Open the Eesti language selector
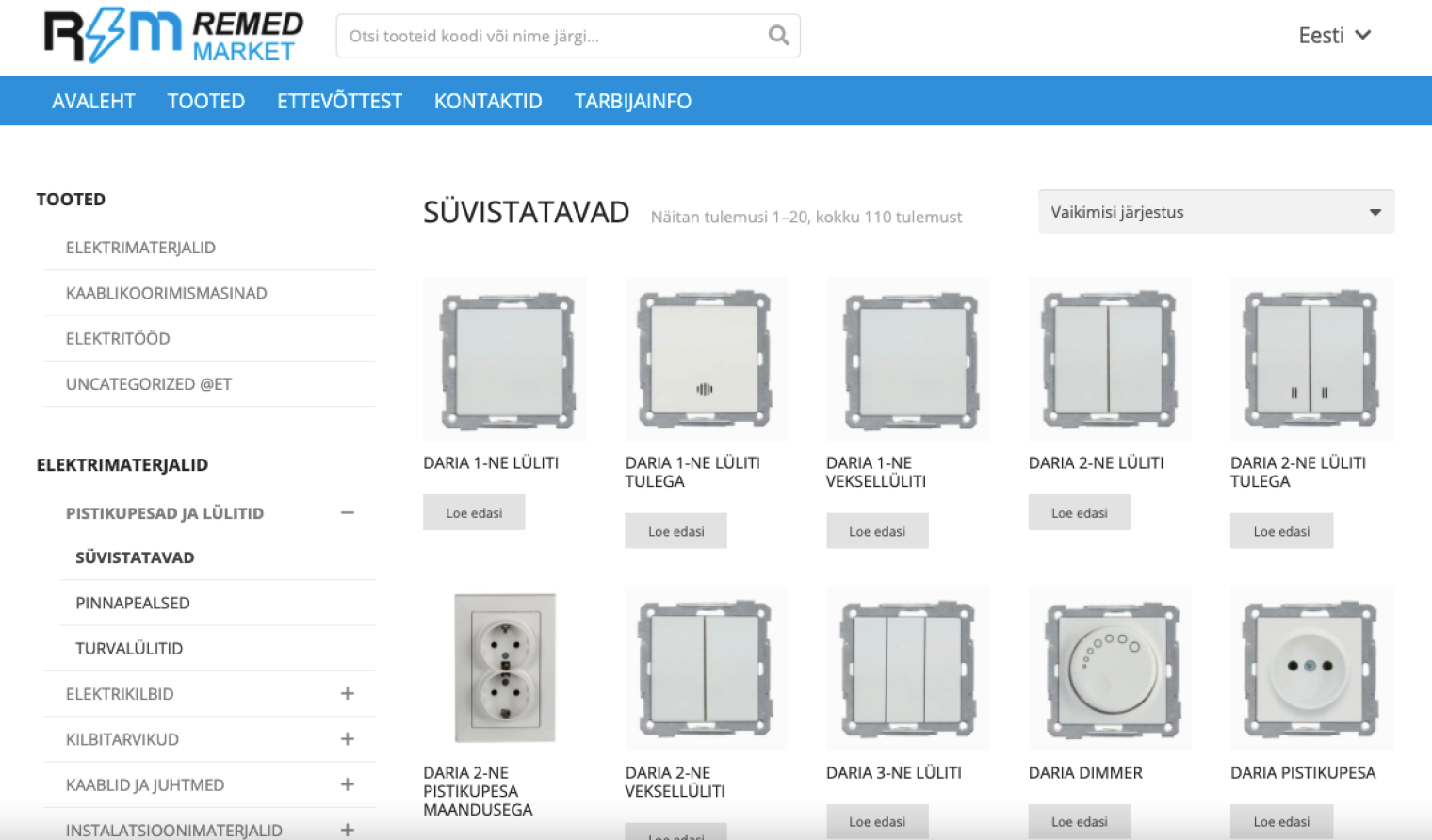1432x840 pixels. [x=1334, y=36]
